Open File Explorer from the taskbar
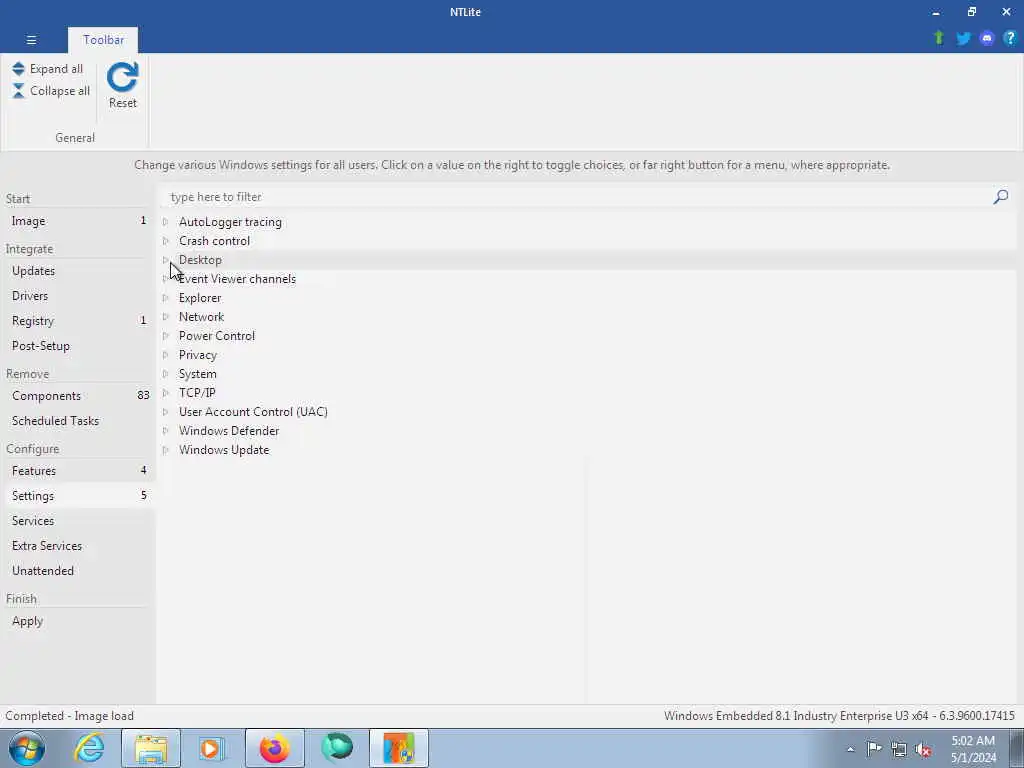 click(151, 748)
